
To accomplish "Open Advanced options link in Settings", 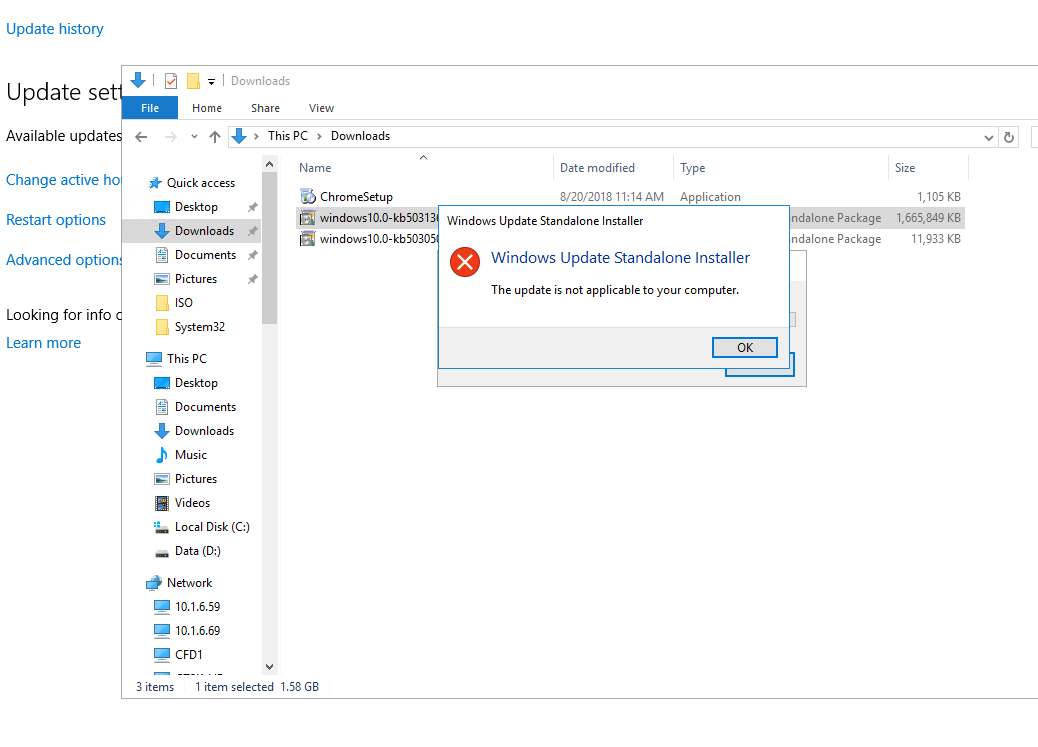I will 64,260.
